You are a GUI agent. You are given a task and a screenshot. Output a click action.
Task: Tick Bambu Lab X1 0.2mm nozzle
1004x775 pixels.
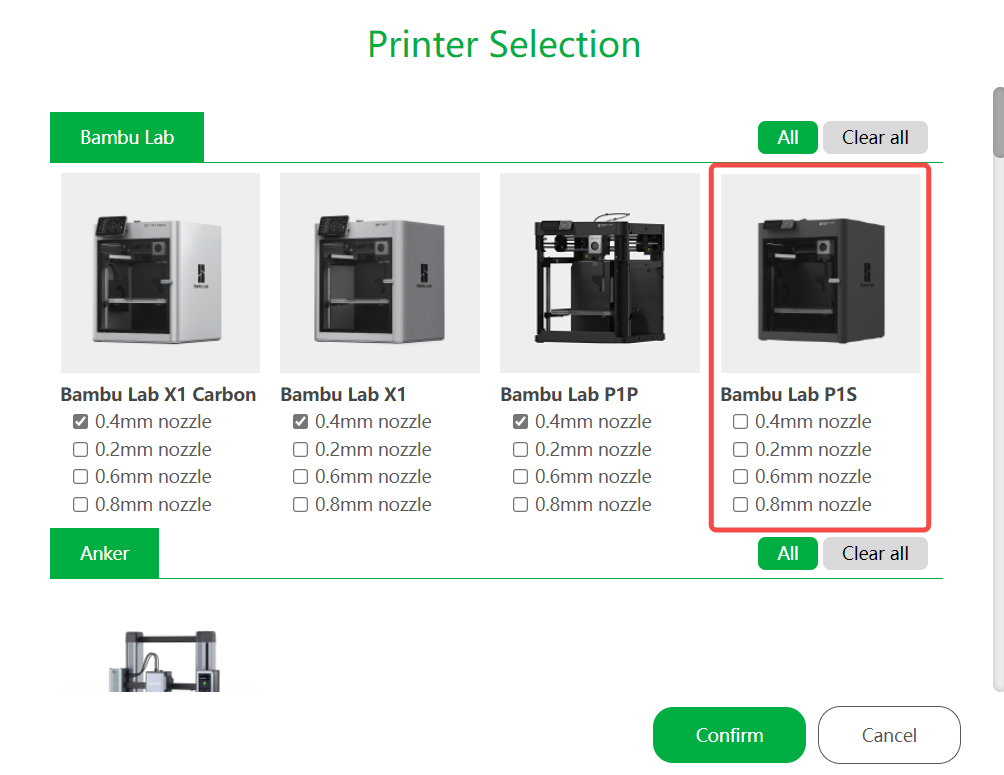(x=300, y=450)
